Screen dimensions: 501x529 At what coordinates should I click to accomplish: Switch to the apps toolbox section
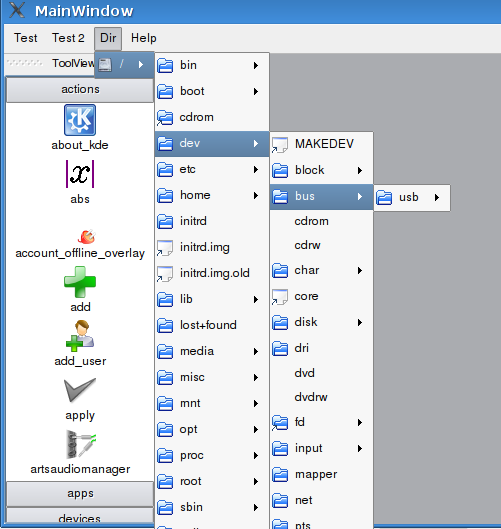tap(80, 493)
